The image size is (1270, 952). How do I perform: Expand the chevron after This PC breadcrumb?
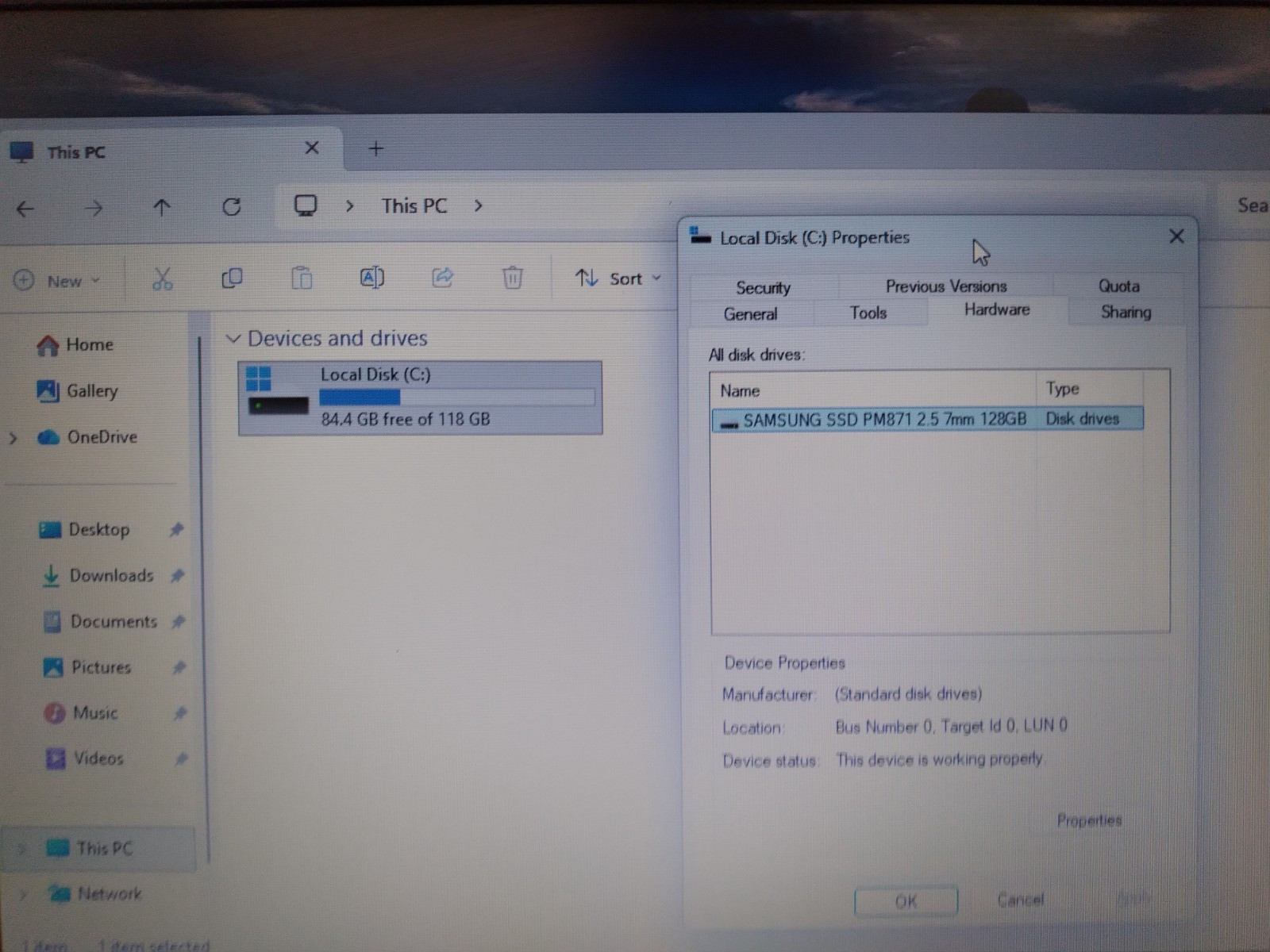pos(478,205)
